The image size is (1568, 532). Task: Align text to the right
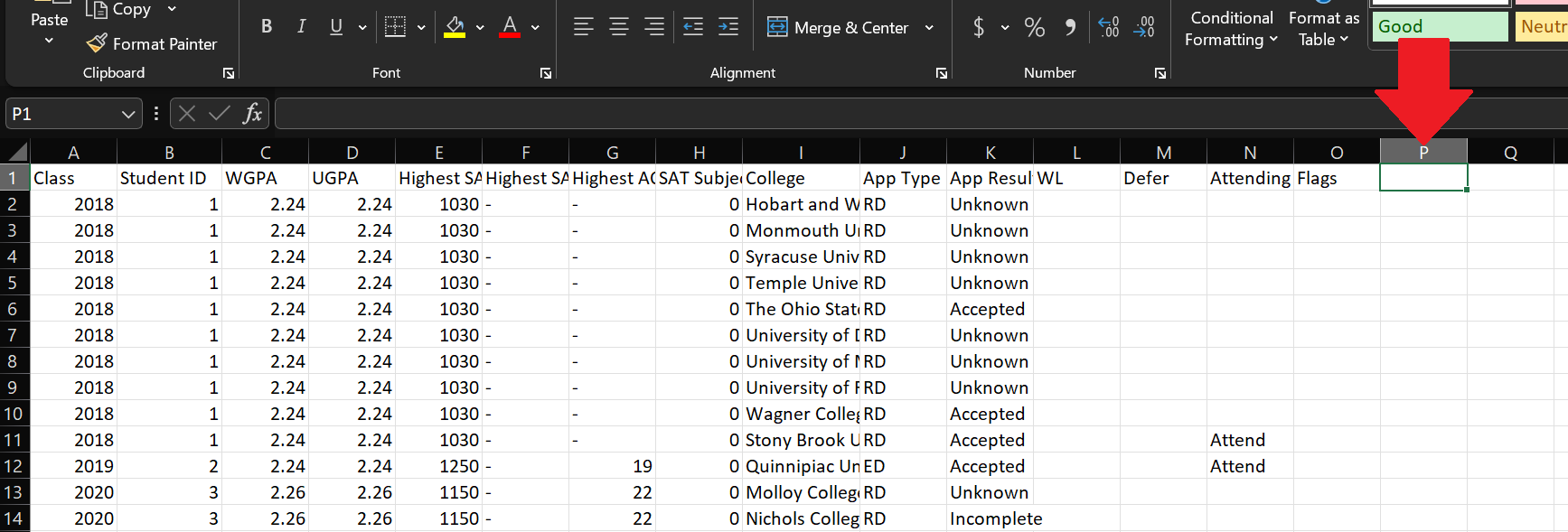click(x=654, y=27)
